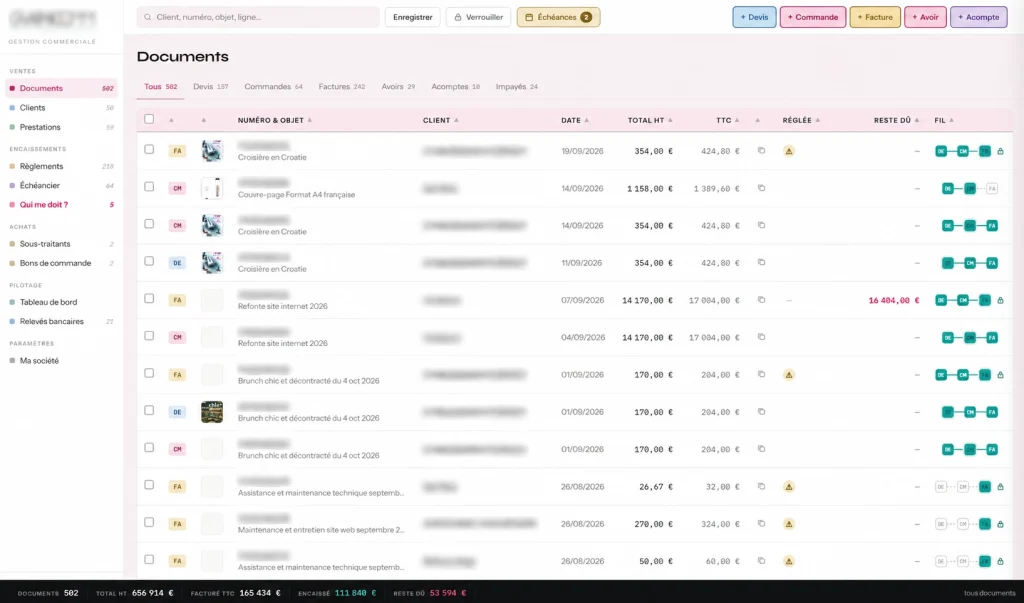
Task: Click the warning icon in the 19/09/2026 row
Action: click(x=789, y=151)
